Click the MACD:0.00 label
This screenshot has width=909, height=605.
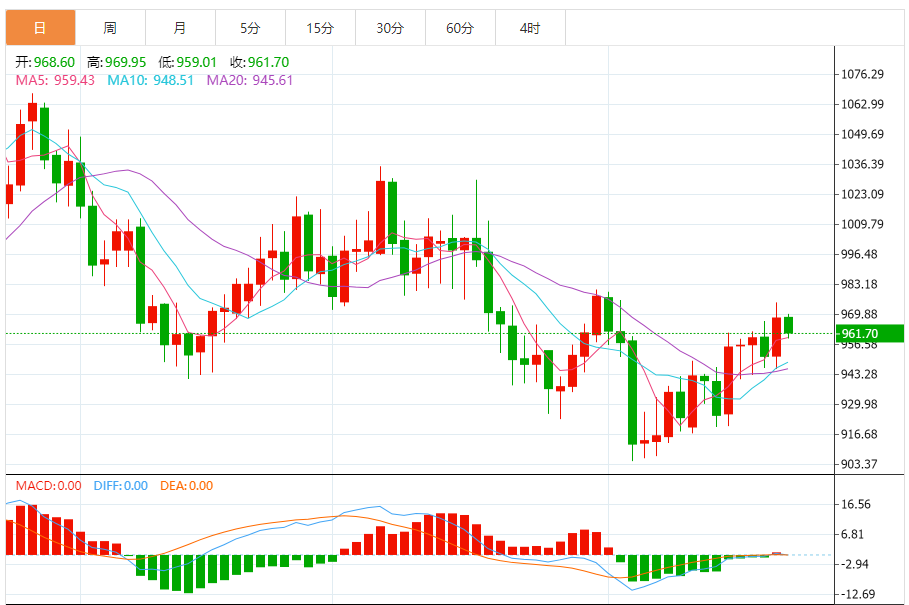point(49,486)
